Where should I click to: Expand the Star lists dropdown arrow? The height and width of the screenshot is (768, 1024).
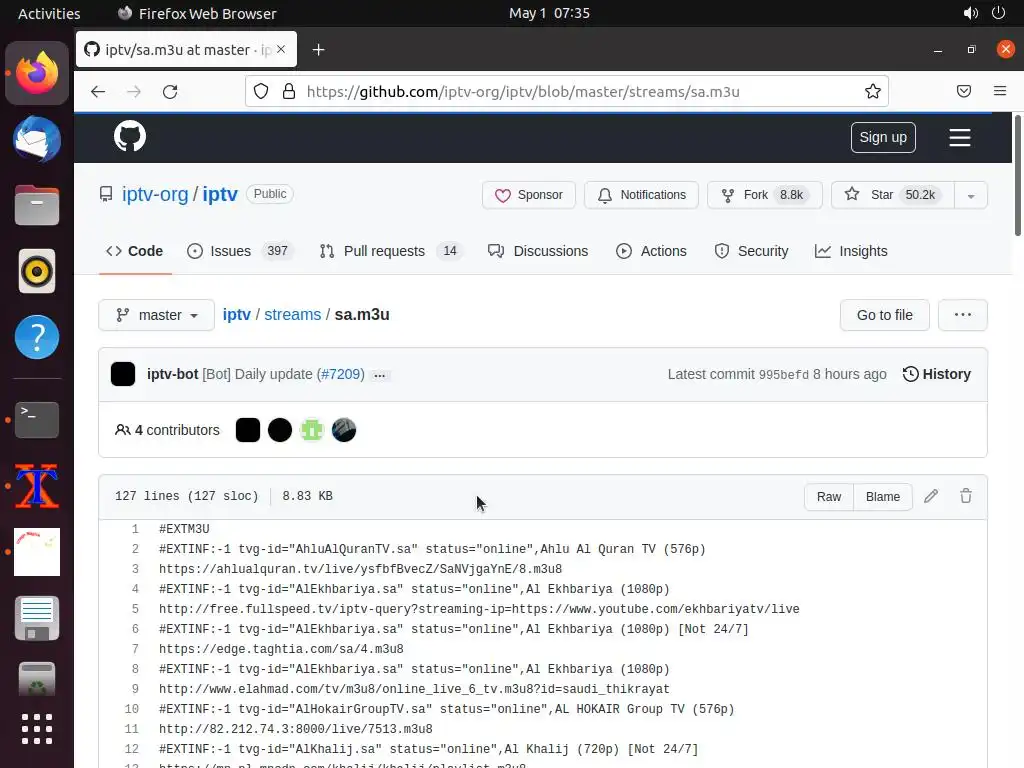pos(971,195)
